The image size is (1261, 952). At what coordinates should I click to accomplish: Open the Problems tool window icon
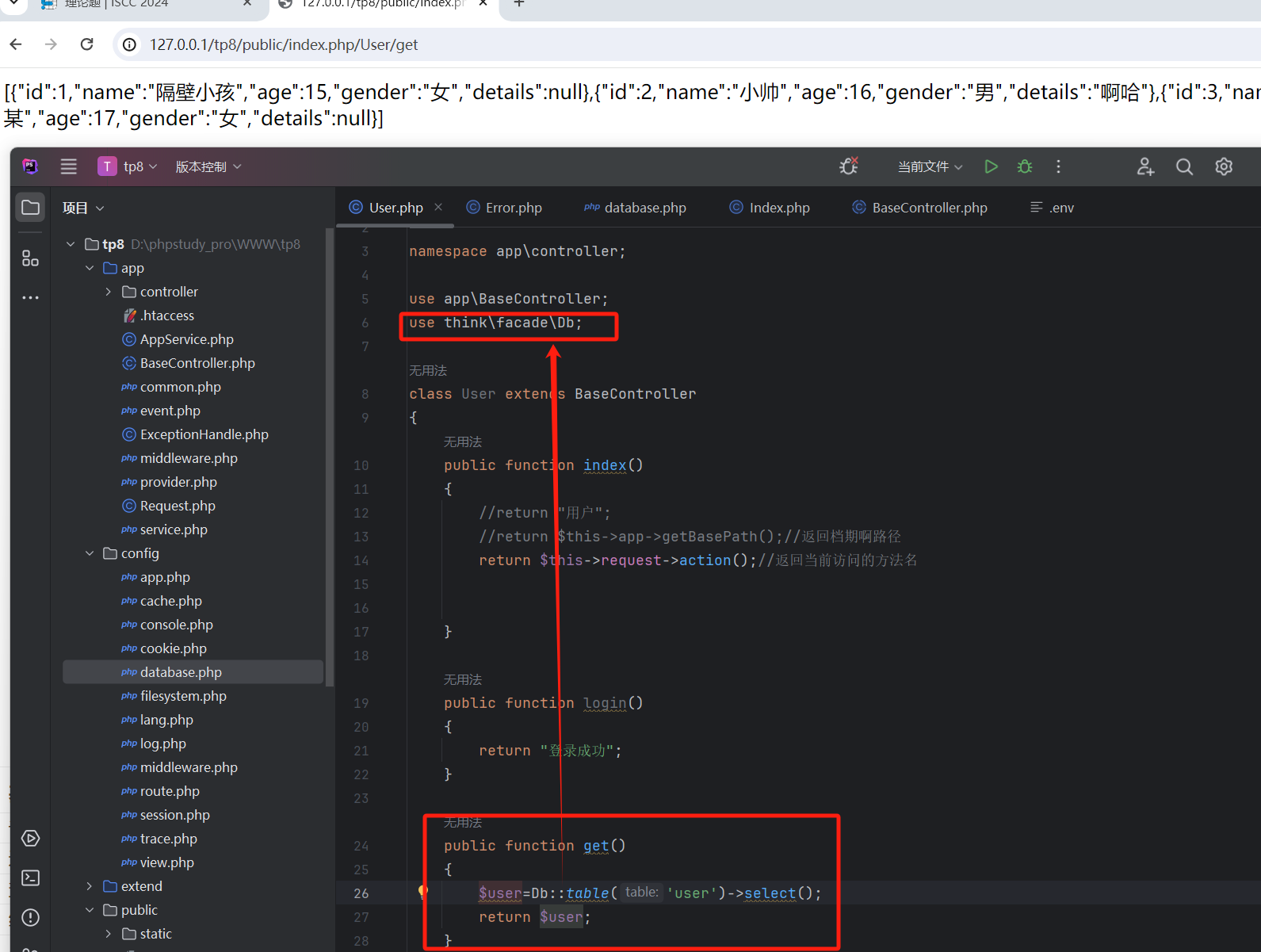[30, 918]
